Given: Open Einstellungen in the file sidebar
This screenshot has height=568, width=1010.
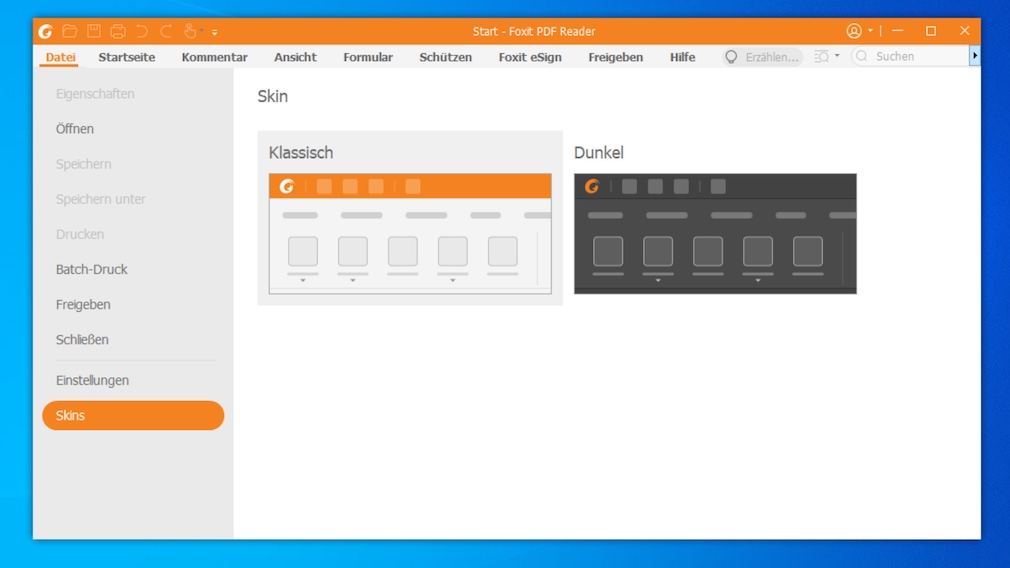Looking at the screenshot, I should pyautogui.click(x=92, y=380).
